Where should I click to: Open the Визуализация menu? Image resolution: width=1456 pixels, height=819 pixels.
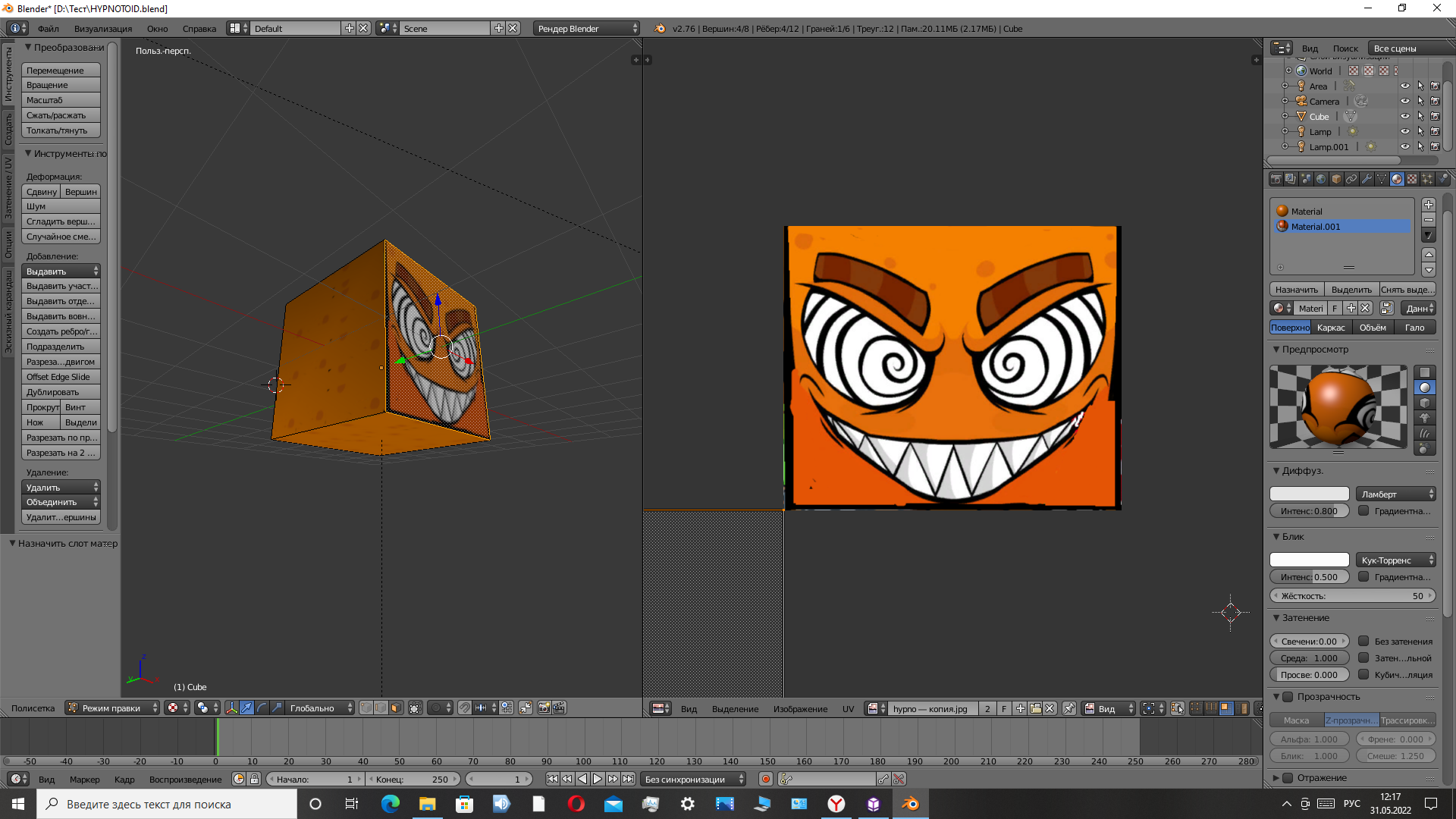[102, 29]
